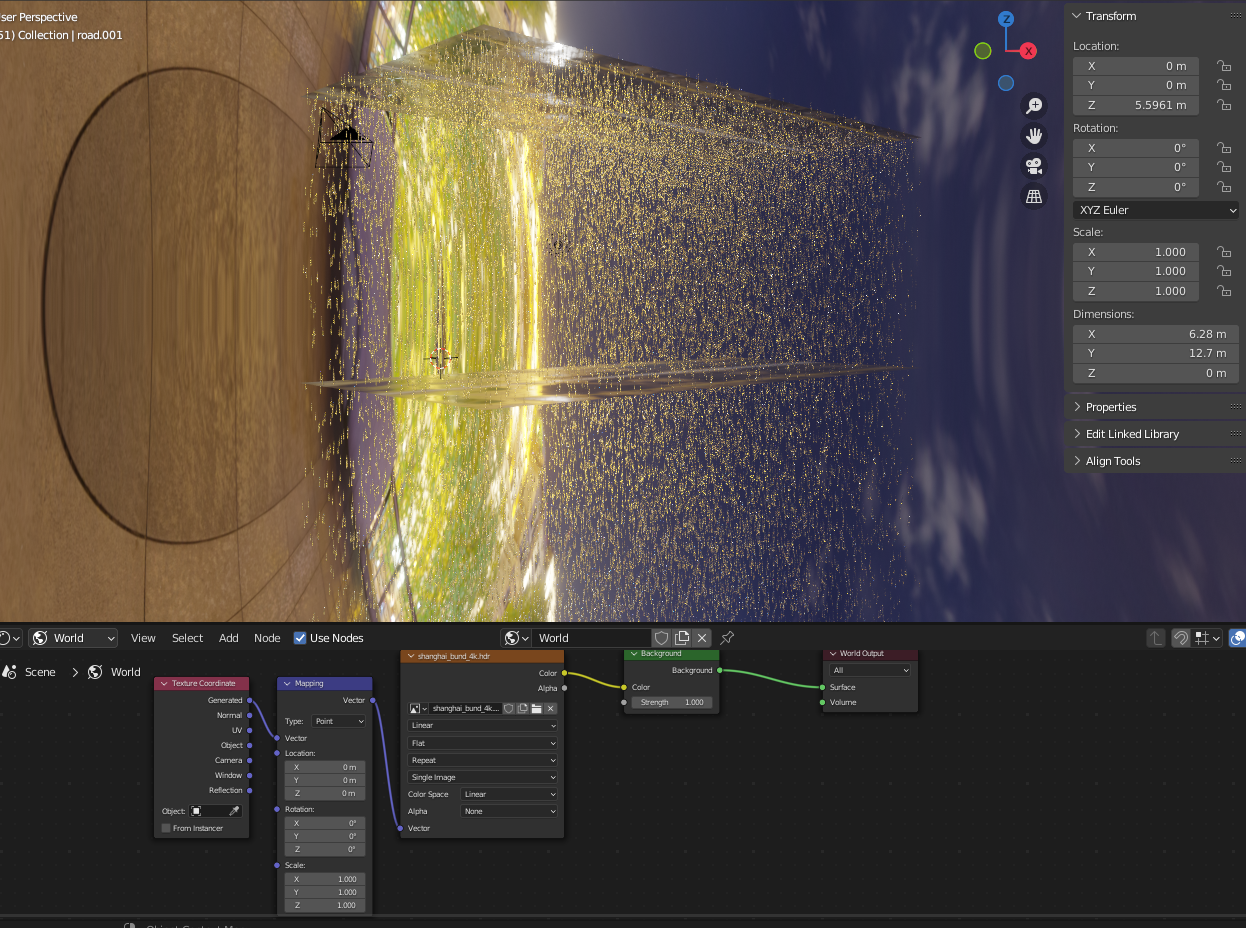This screenshot has height=928, width=1246.
Task: Click the editor type icon in node header
Action: (x=9, y=638)
